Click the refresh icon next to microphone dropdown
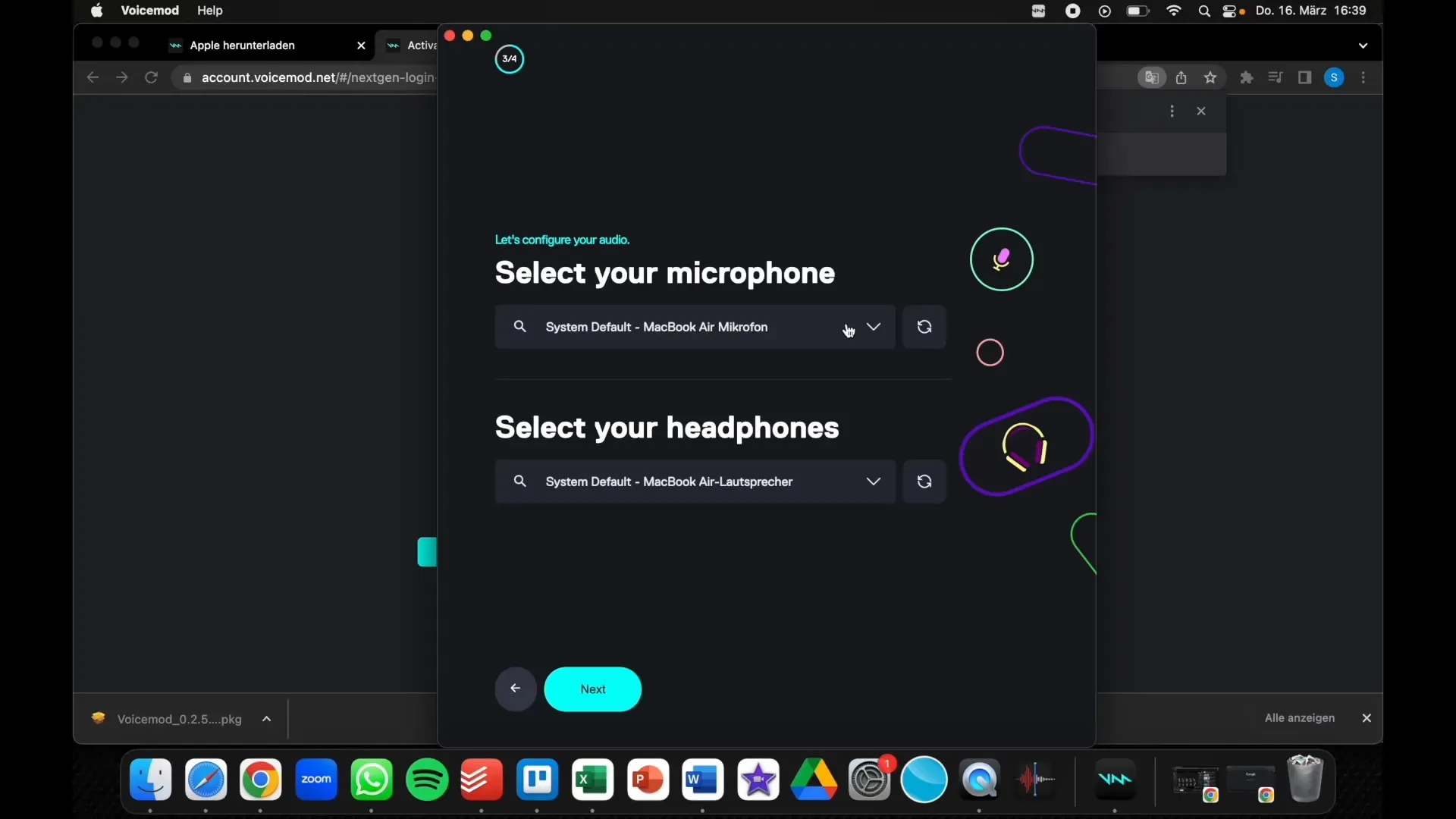The image size is (1456, 819). pos(923,327)
